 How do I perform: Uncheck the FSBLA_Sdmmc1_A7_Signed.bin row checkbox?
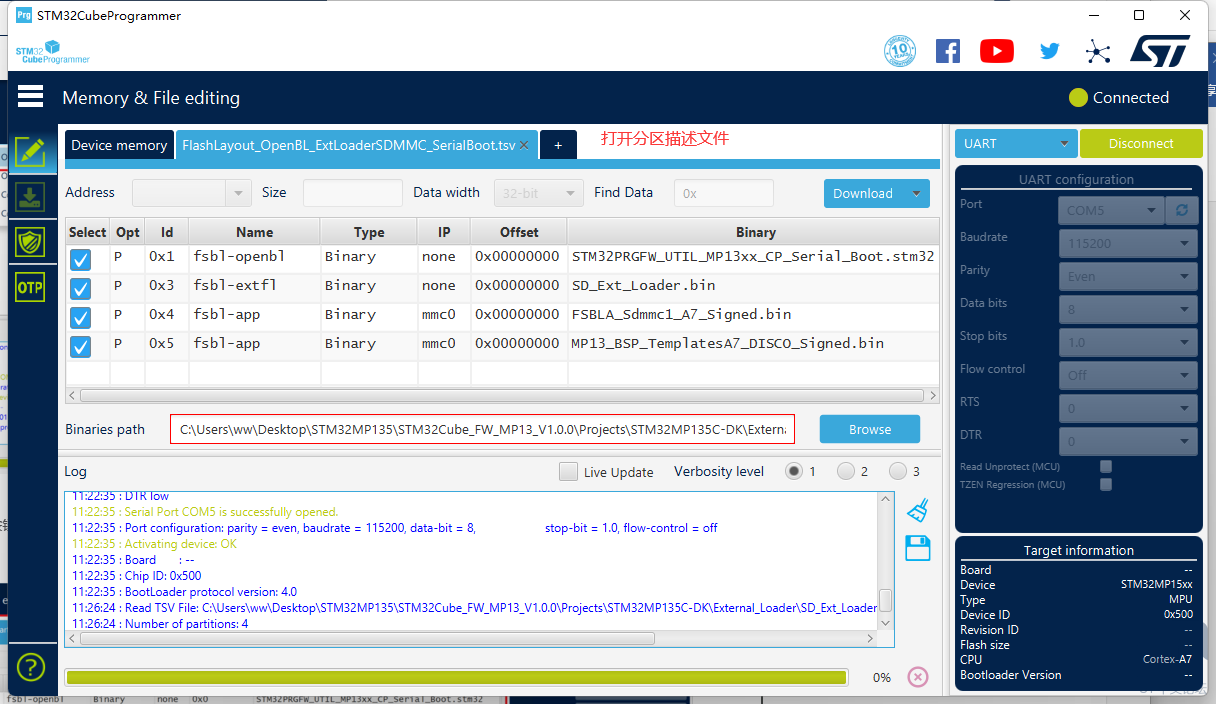click(x=81, y=317)
